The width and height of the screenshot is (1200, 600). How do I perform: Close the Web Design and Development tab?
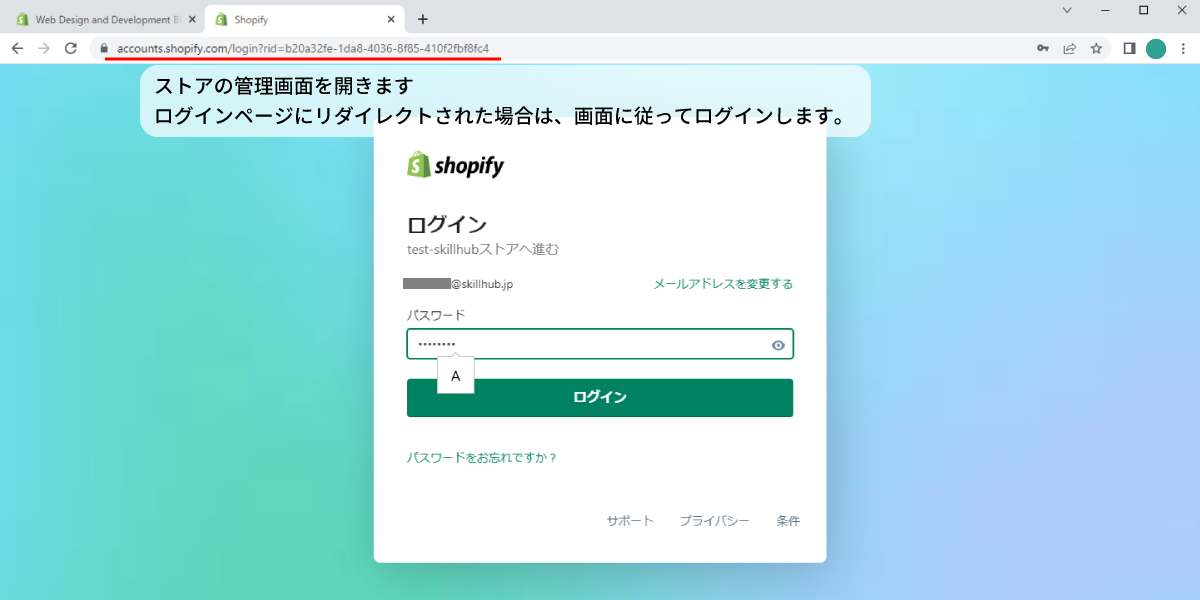click(x=192, y=19)
